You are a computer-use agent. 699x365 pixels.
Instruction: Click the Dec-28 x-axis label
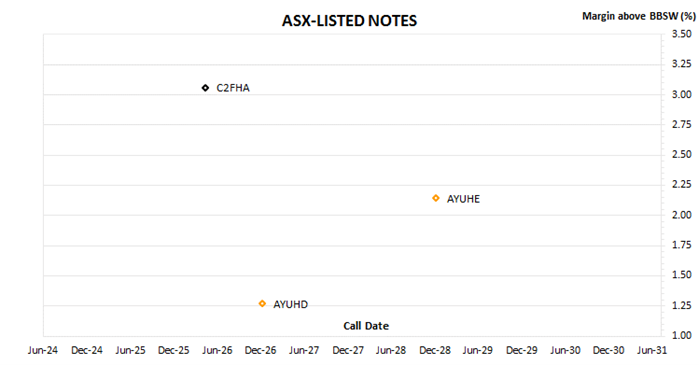[435, 350]
